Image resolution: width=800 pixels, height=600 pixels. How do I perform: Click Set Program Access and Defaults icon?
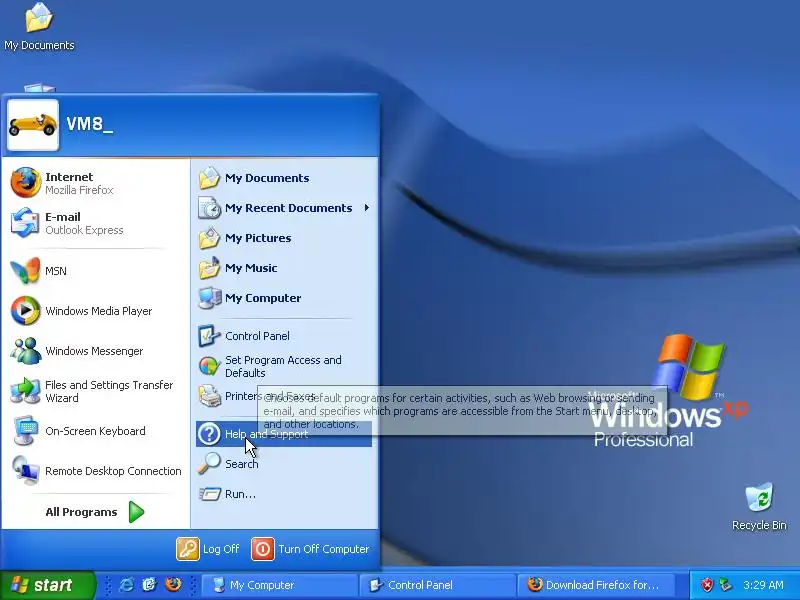209,366
